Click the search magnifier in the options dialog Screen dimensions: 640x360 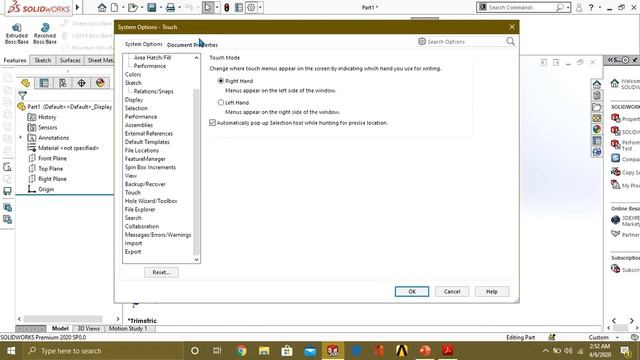point(510,41)
